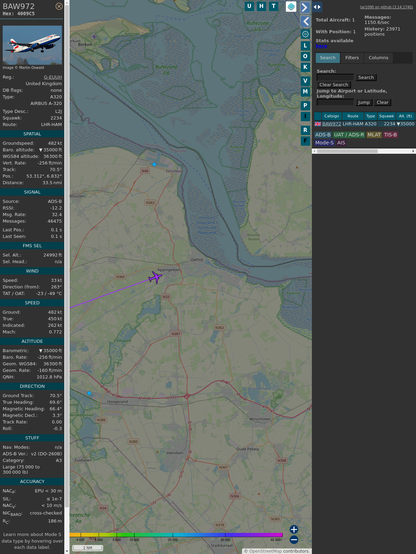Screen dimensions: 416x554
Task: Click the R map button
Action: tap(305, 130)
